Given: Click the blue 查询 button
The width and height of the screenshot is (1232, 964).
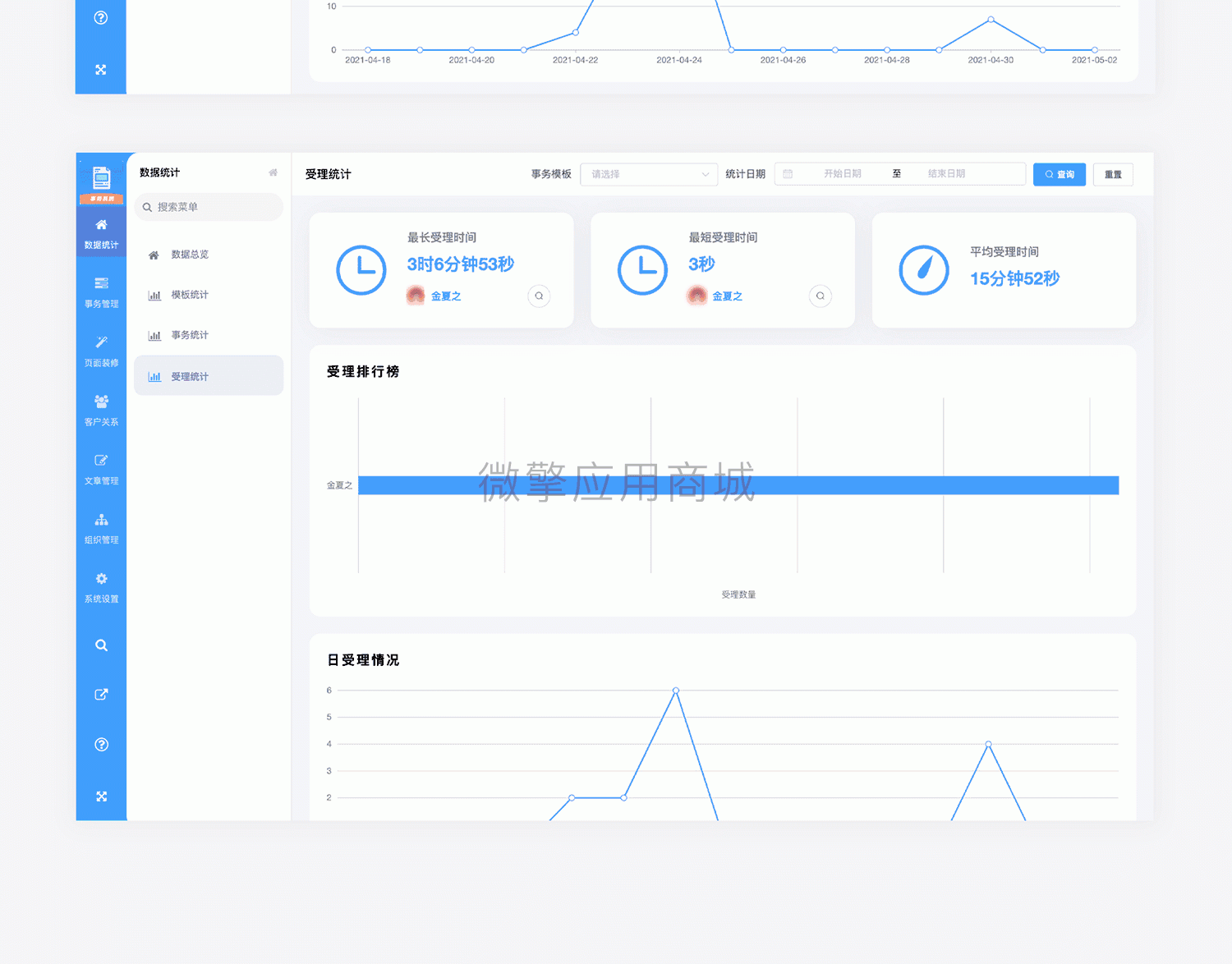Looking at the screenshot, I should pyautogui.click(x=1060, y=174).
